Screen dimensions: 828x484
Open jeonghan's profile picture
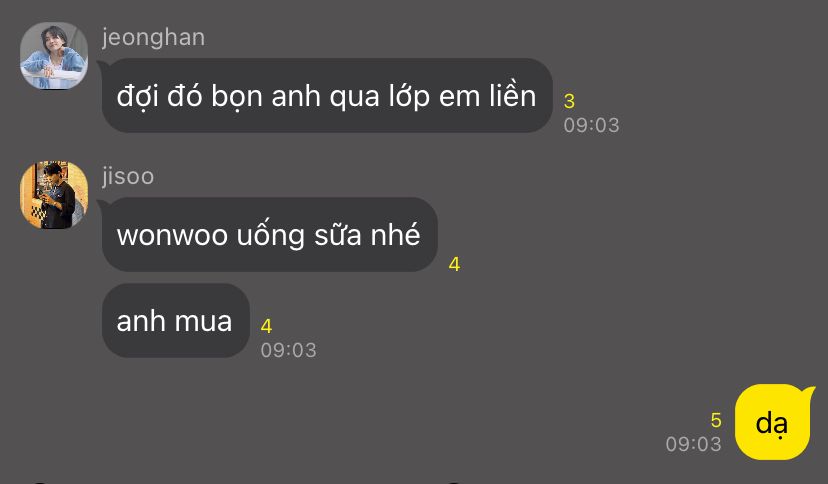coord(54,56)
